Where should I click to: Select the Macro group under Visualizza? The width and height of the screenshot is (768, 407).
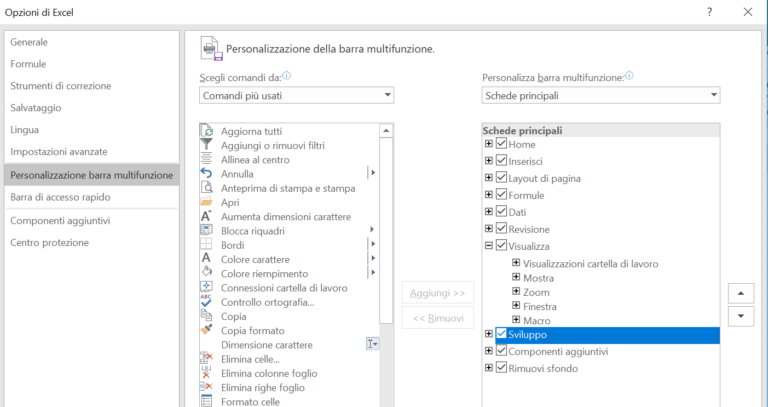click(537, 321)
